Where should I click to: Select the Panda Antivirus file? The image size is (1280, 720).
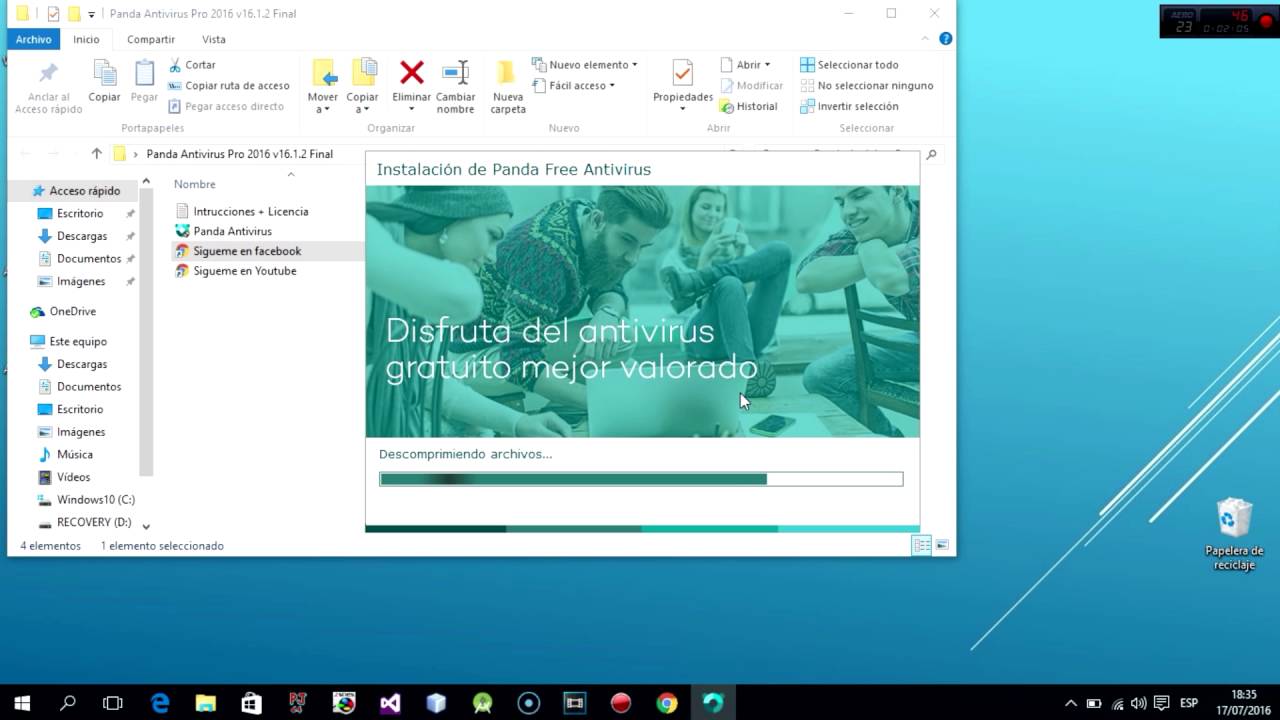pos(223,231)
